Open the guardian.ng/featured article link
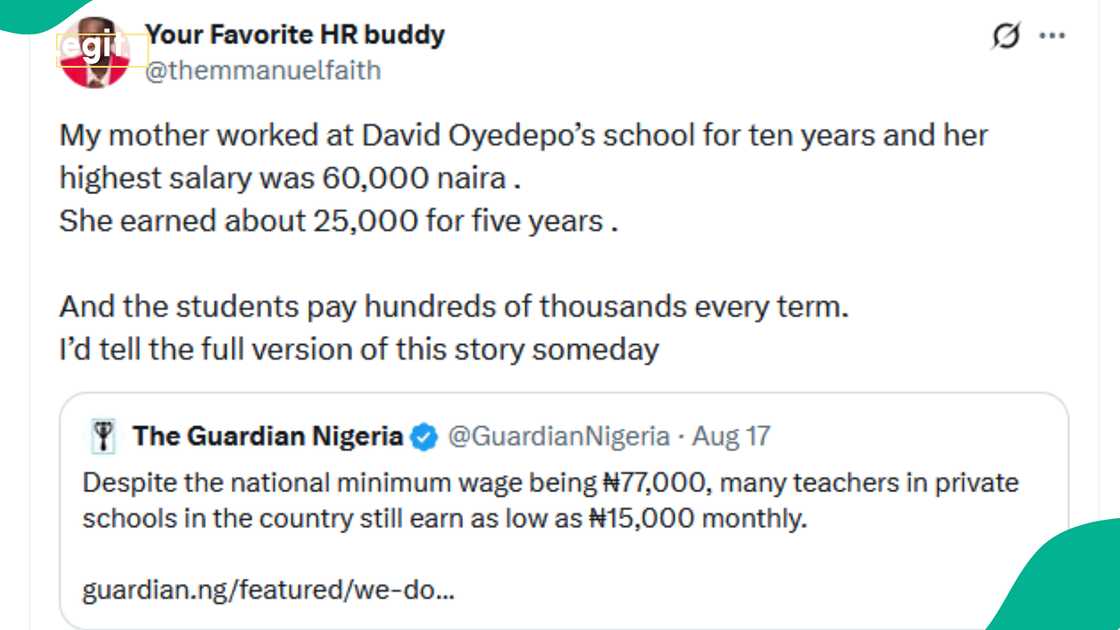 click(x=268, y=590)
